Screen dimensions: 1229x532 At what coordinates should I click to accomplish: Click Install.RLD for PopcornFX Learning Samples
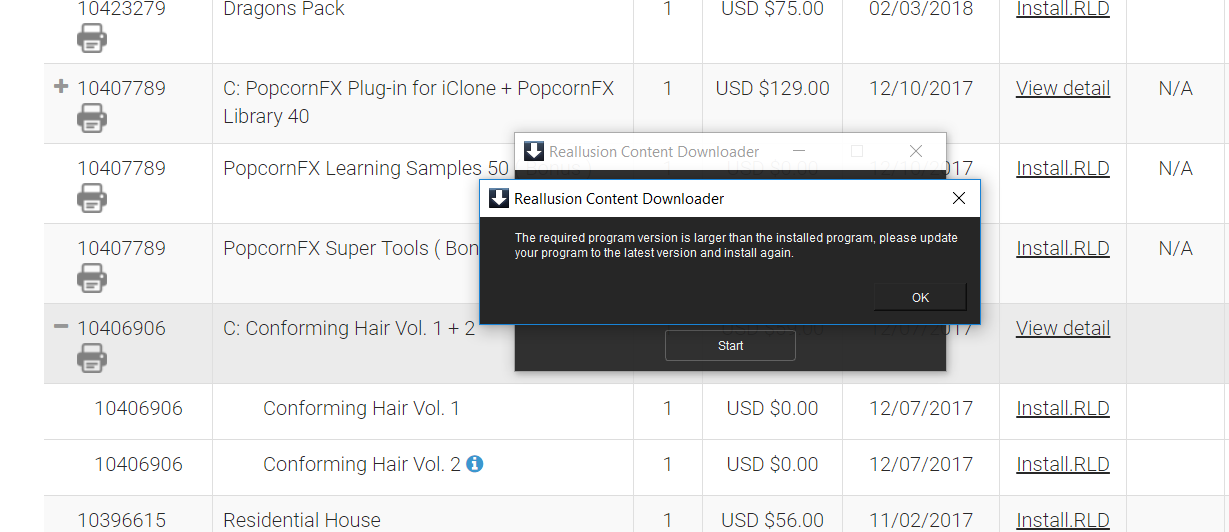click(x=1062, y=168)
